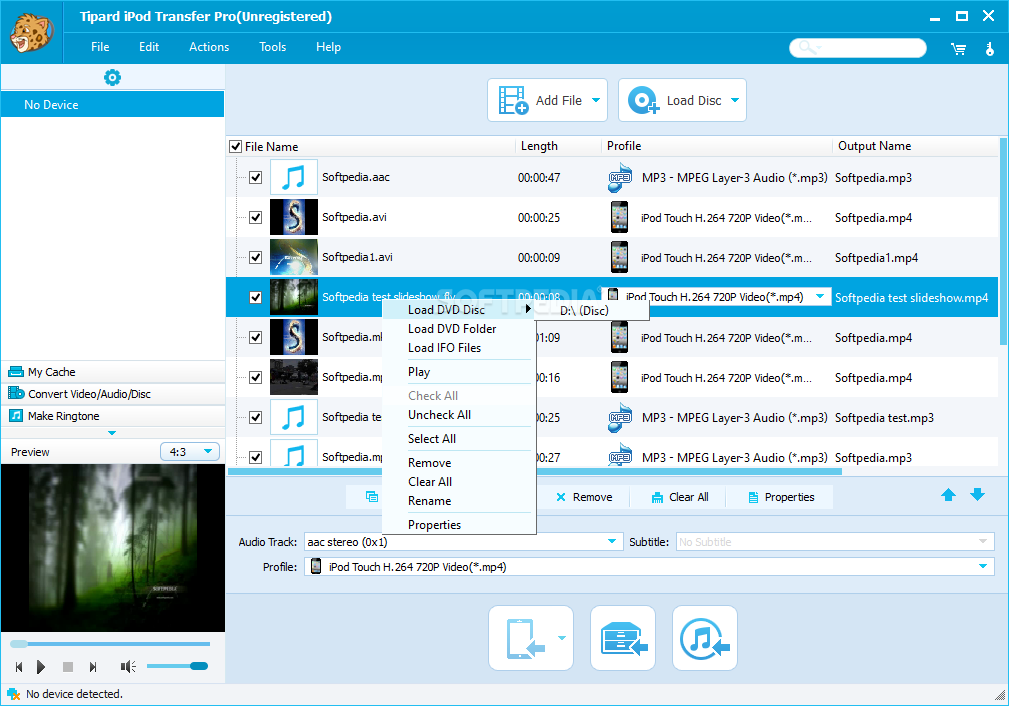This screenshot has width=1009, height=706.
Task: Click the Remove button below the file list
Action: point(584,497)
